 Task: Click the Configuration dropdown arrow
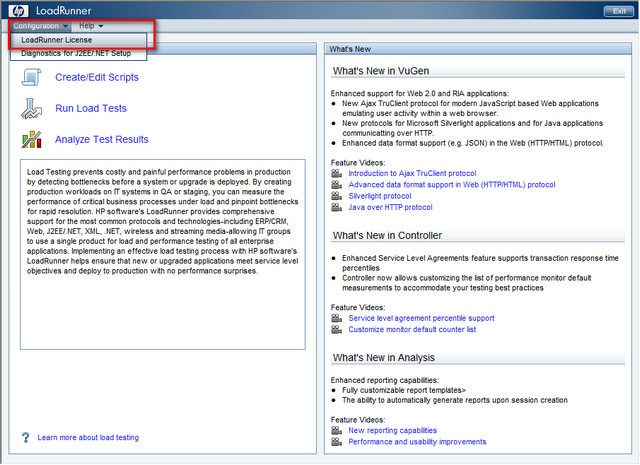(x=65, y=26)
